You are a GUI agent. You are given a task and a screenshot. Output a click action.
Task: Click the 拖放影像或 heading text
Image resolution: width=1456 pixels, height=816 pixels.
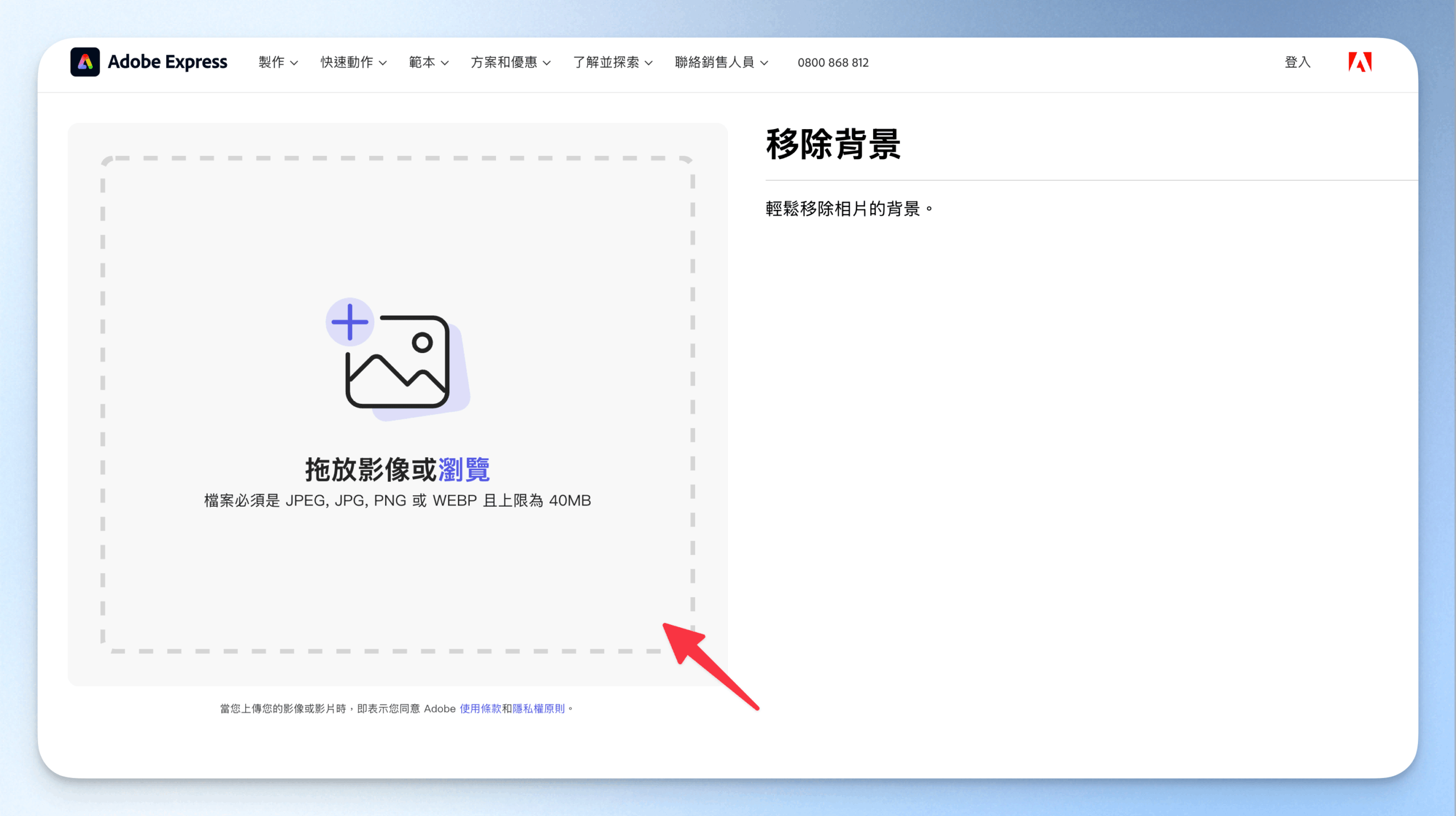tap(370, 470)
